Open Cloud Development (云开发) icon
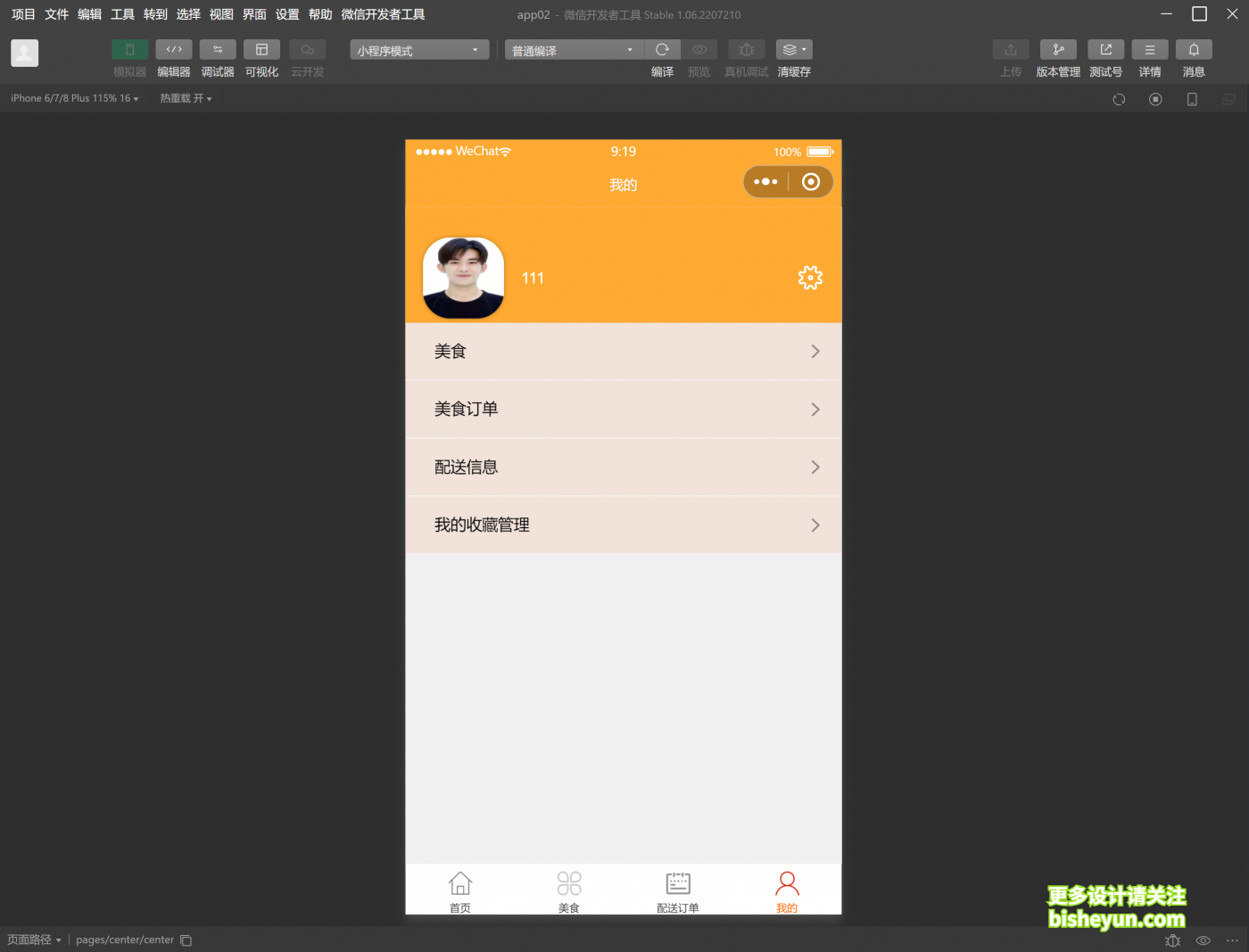 (308, 50)
